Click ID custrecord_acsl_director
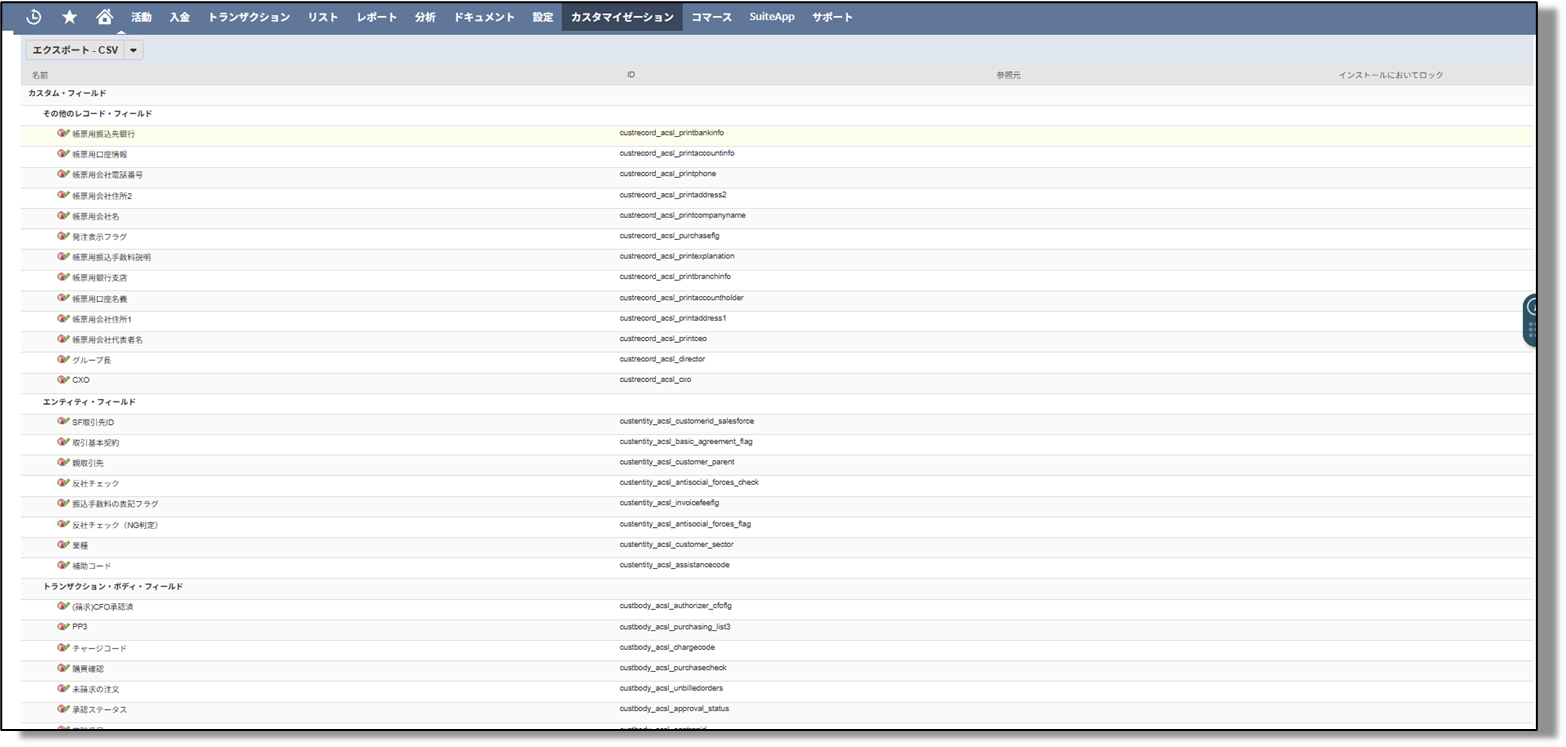 (x=663, y=358)
